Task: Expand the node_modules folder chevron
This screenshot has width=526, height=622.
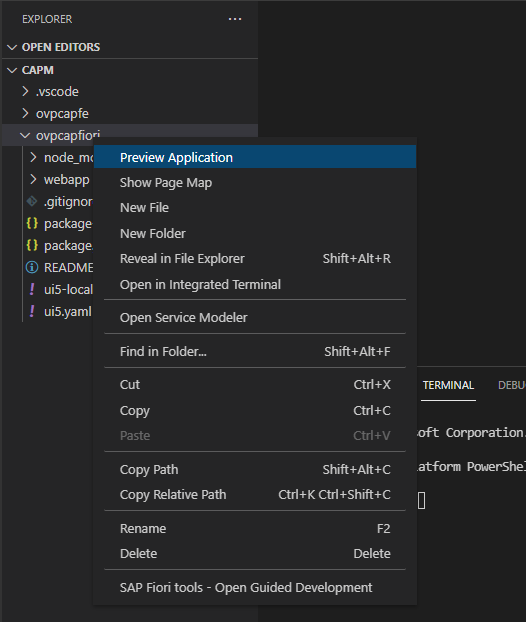Action: (34, 157)
